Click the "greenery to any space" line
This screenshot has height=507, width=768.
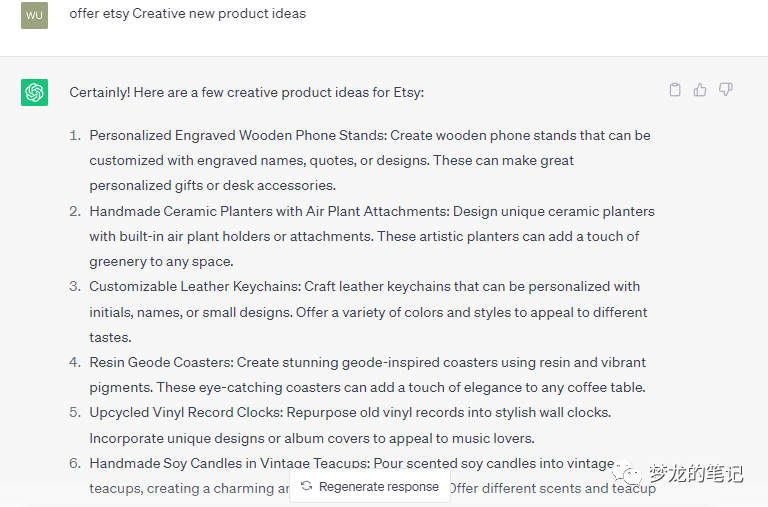pos(161,261)
